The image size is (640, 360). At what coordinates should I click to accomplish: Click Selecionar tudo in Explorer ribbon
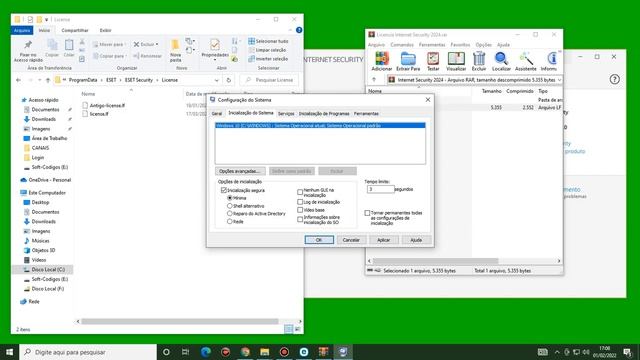pos(268,41)
